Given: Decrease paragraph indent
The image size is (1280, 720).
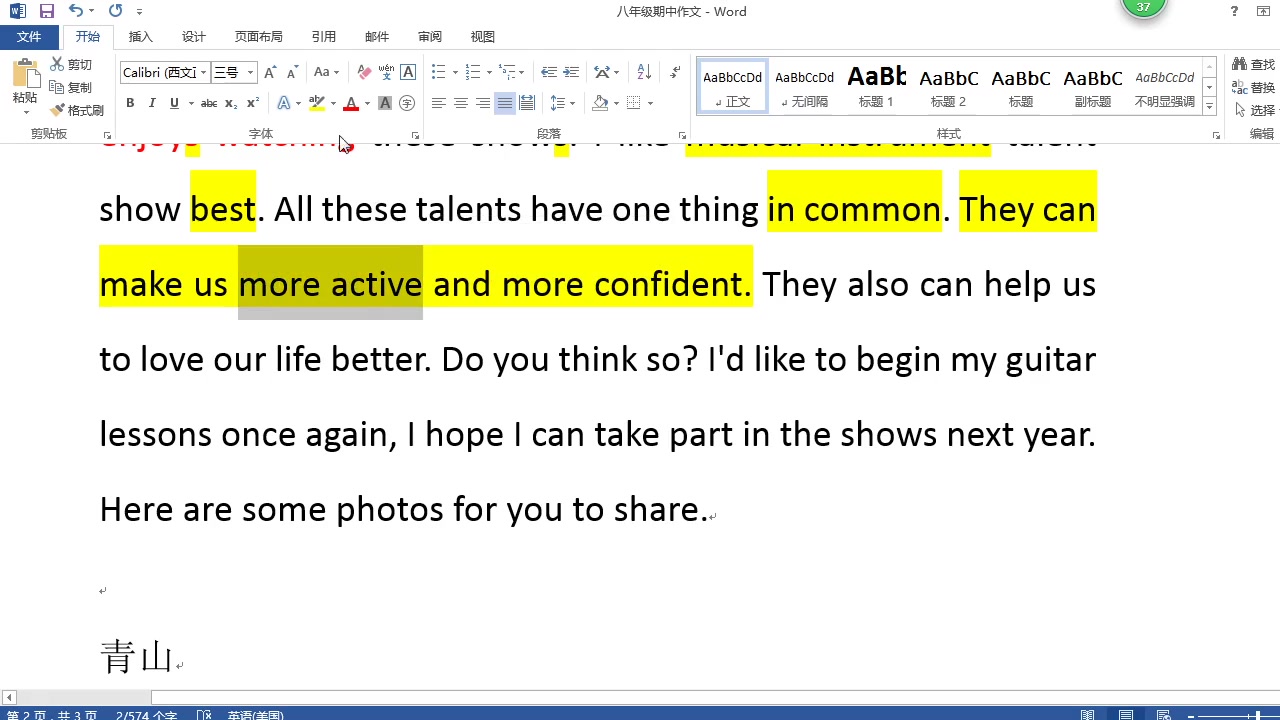Looking at the screenshot, I should 549,72.
